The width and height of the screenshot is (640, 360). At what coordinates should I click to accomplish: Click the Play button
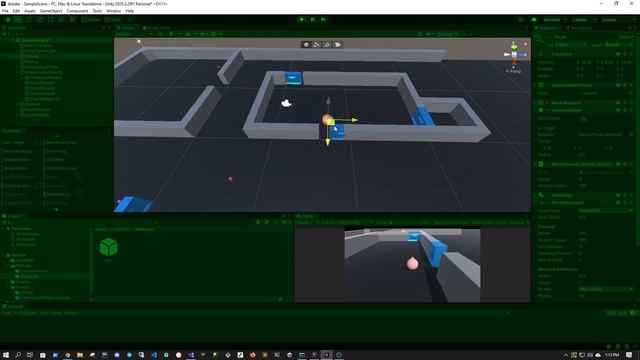[302, 20]
